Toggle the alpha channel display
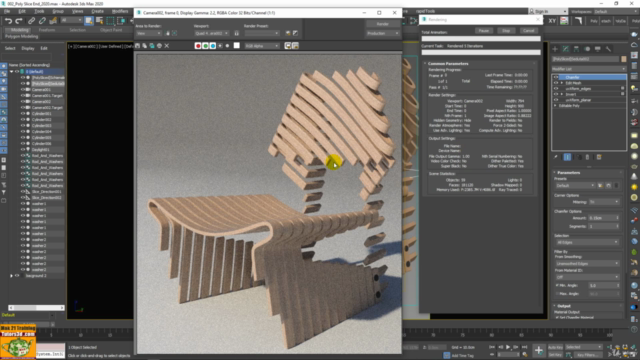Screen dimensions: 640x360 coord(220,46)
